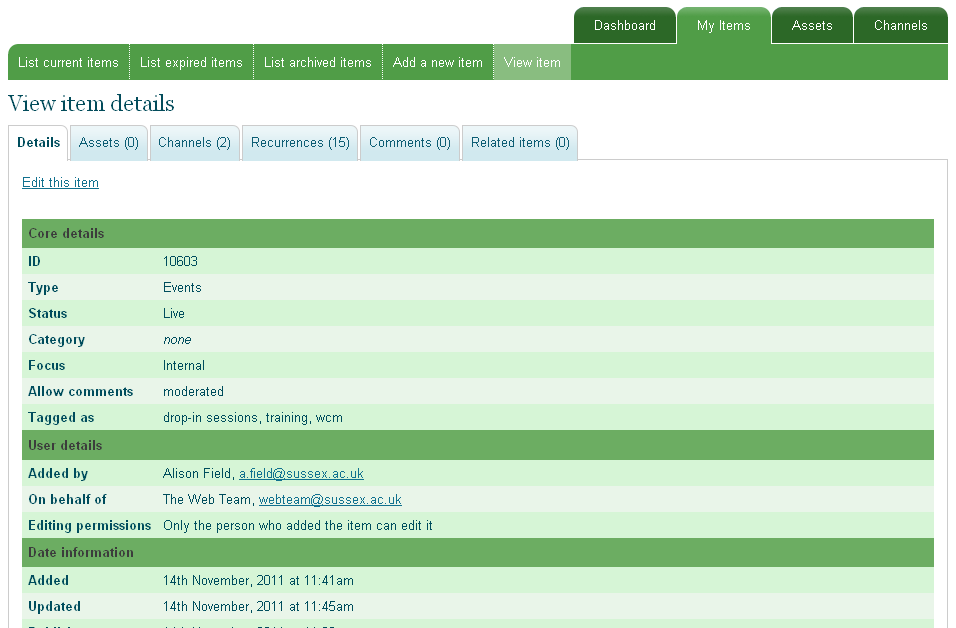Switch to the My Items tab
Viewport: 956px width, 628px height.
pyautogui.click(x=724, y=26)
